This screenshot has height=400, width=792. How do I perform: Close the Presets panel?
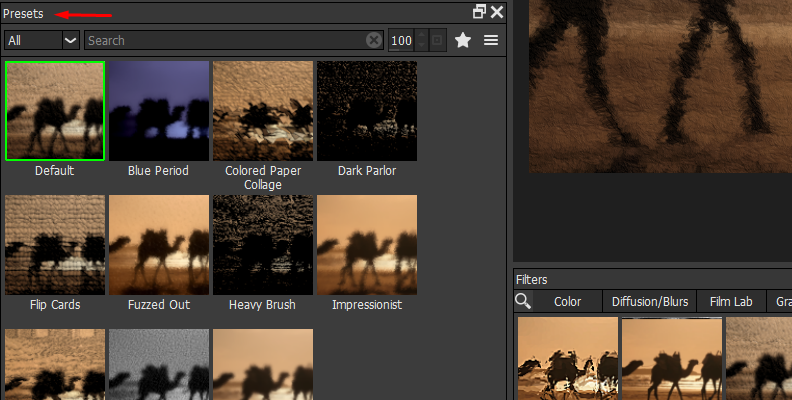pyautogui.click(x=497, y=12)
